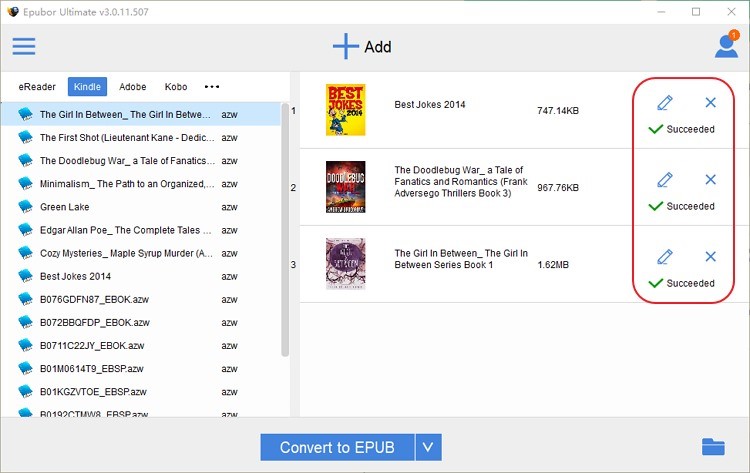
Task: Click Doodlebug War title in right panel
Action: [x=461, y=181]
